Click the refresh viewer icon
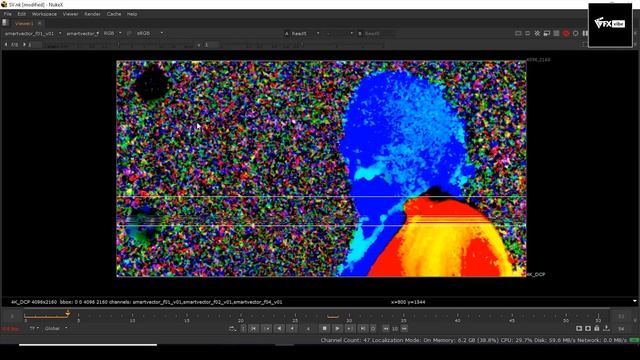 [576, 33]
